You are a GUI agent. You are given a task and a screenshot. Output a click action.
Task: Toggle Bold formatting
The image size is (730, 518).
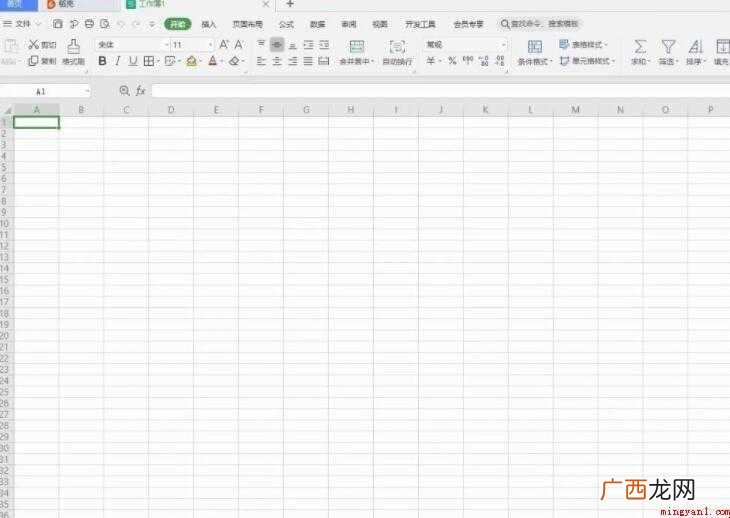tap(102, 61)
